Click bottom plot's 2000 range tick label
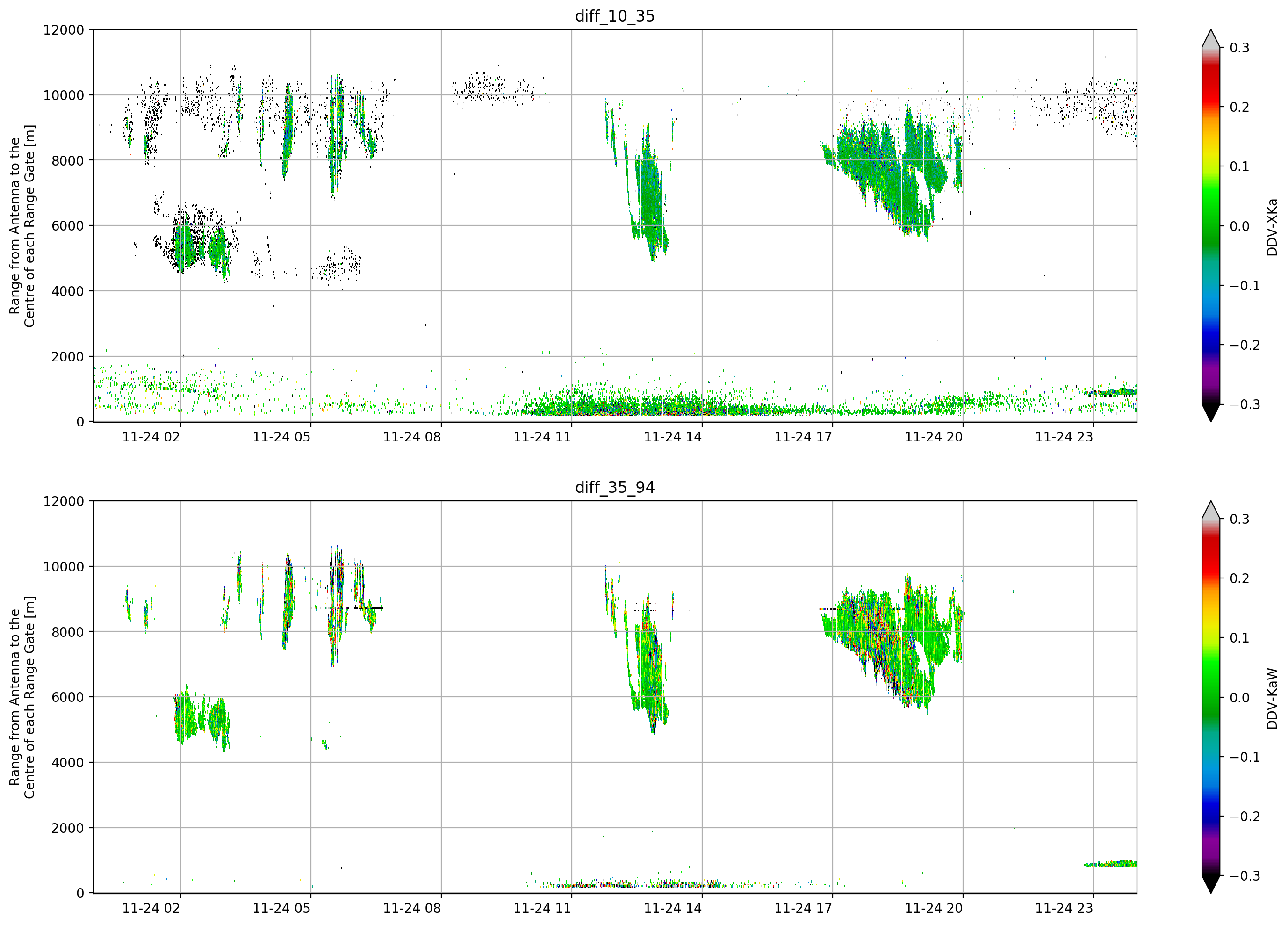This screenshot has width=1288, height=925. (68, 828)
